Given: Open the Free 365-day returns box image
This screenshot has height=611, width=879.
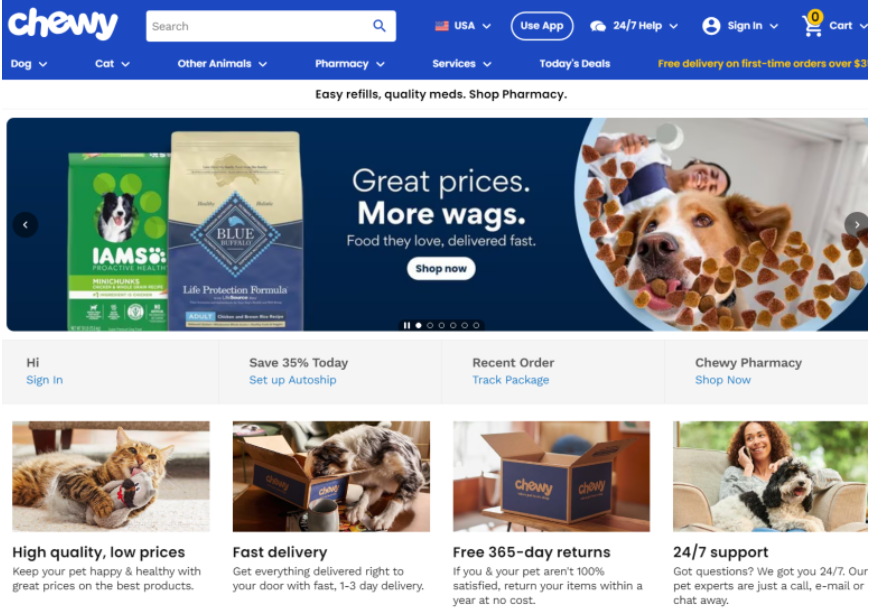Looking at the screenshot, I should [x=551, y=476].
